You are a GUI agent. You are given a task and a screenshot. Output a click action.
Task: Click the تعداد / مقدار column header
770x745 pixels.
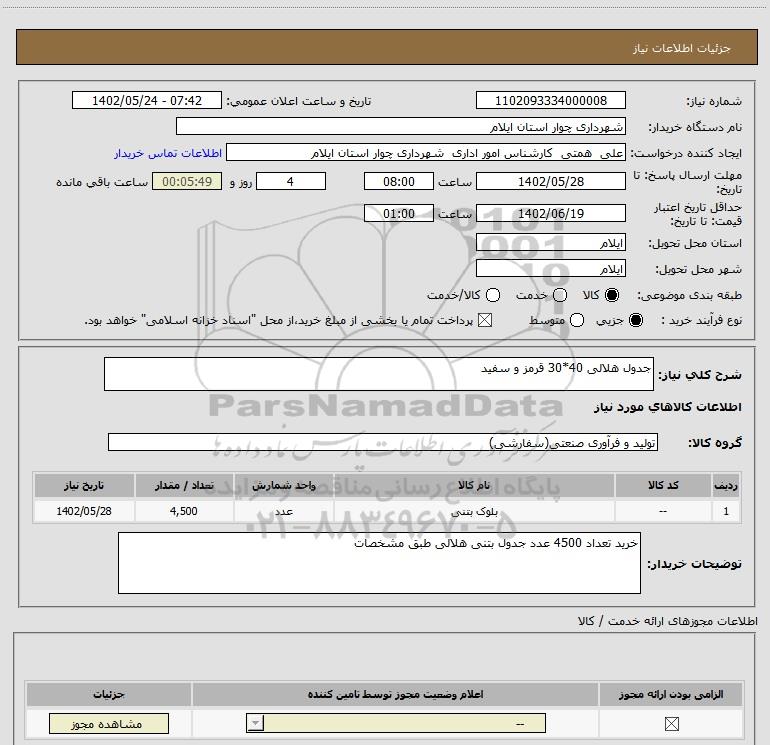pyautogui.click(x=184, y=485)
